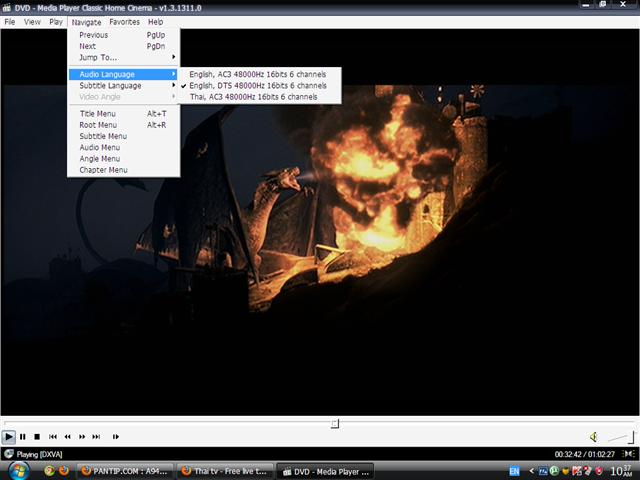Choose Audio Menu entry
This screenshot has height=480, width=640.
[x=124, y=148]
